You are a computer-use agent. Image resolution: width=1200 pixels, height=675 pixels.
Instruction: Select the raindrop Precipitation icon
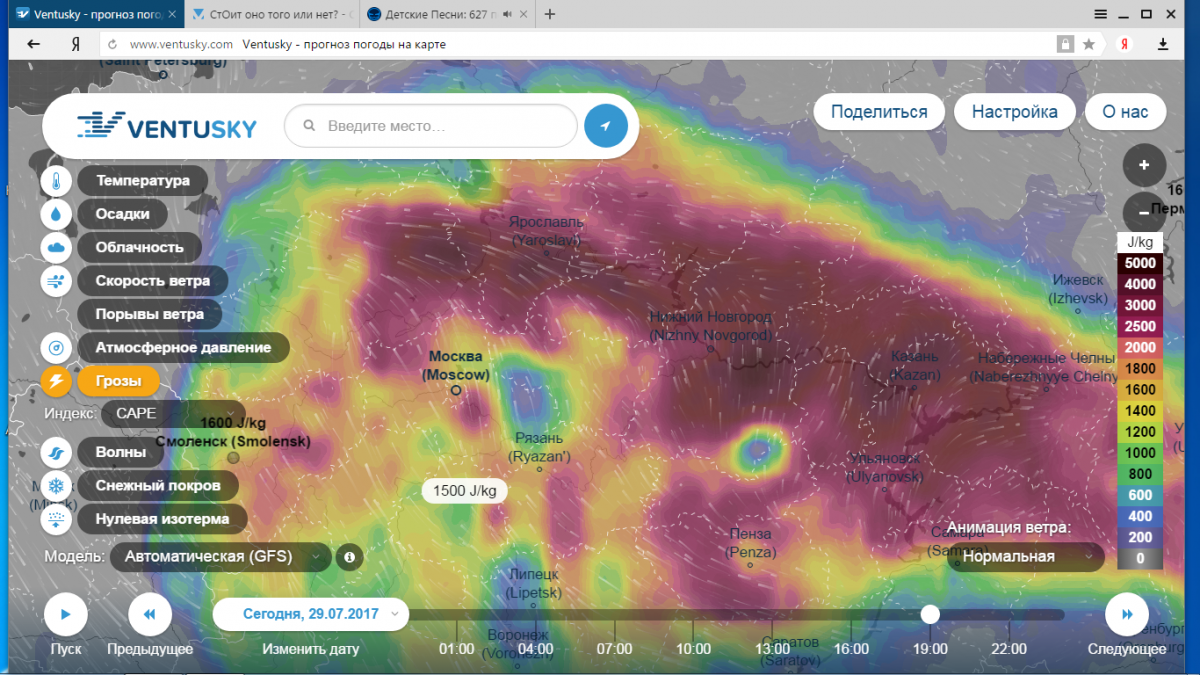(57, 214)
